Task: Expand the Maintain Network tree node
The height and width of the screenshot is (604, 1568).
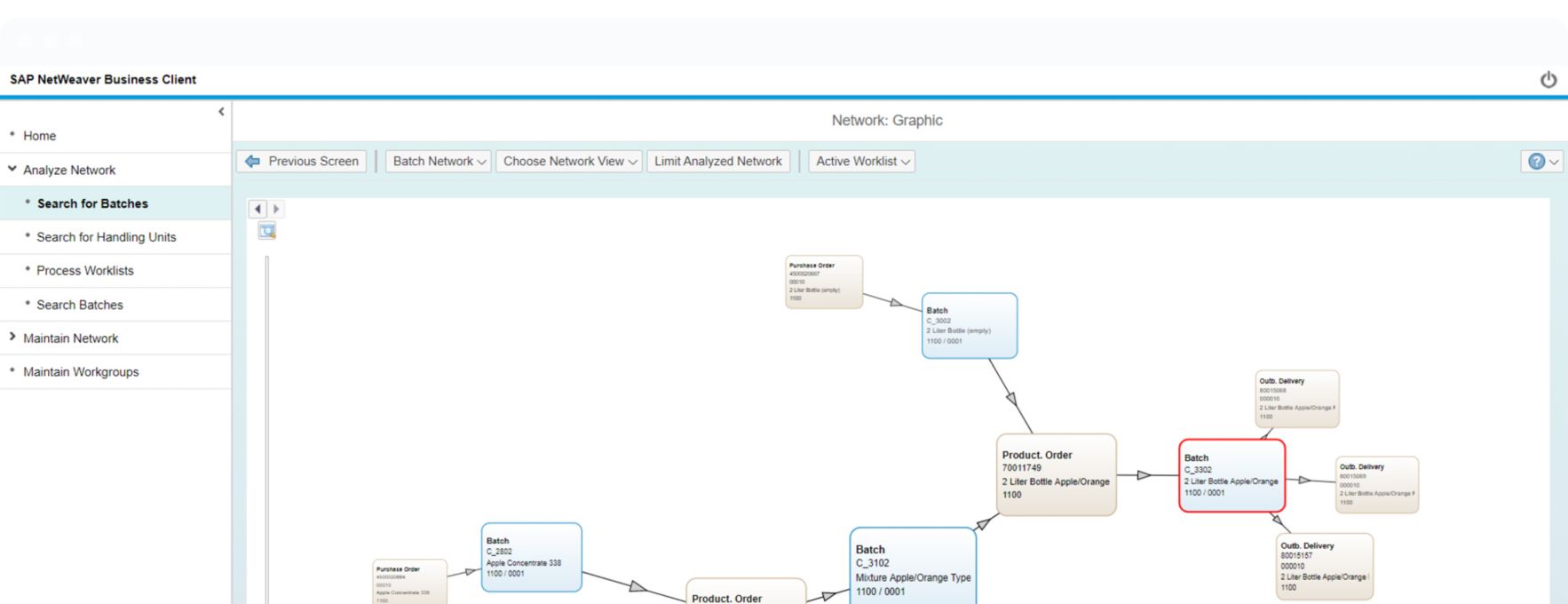Action: pyautogui.click(x=12, y=338)
